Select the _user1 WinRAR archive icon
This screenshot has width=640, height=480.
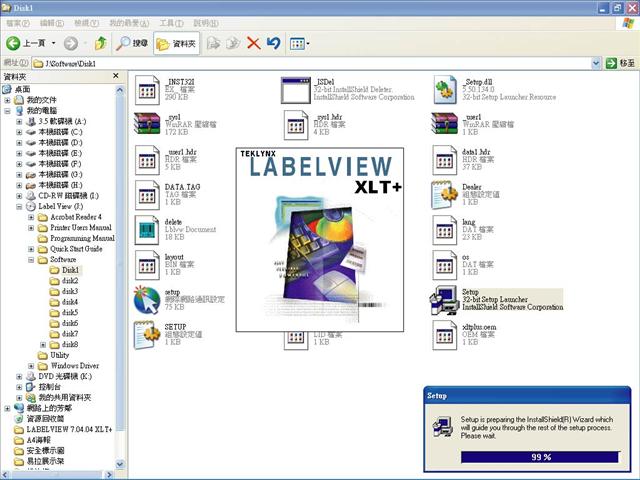(444, 124)
